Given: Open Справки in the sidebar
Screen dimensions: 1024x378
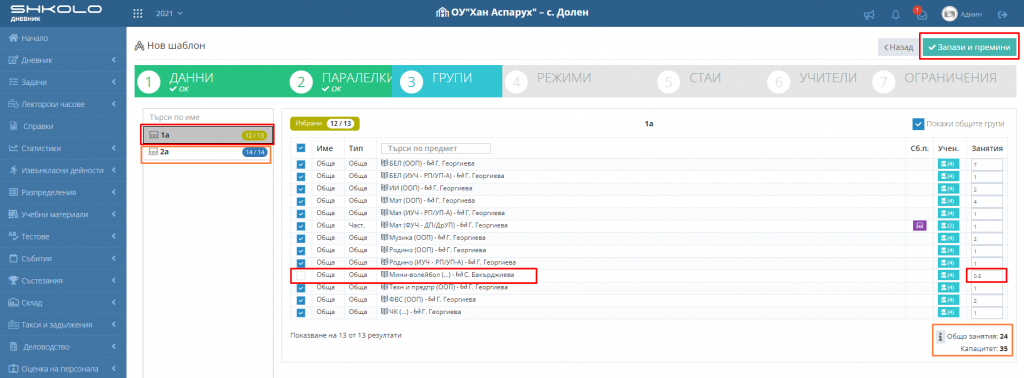Looking at the screenshot, I should [x=63, y=126].
